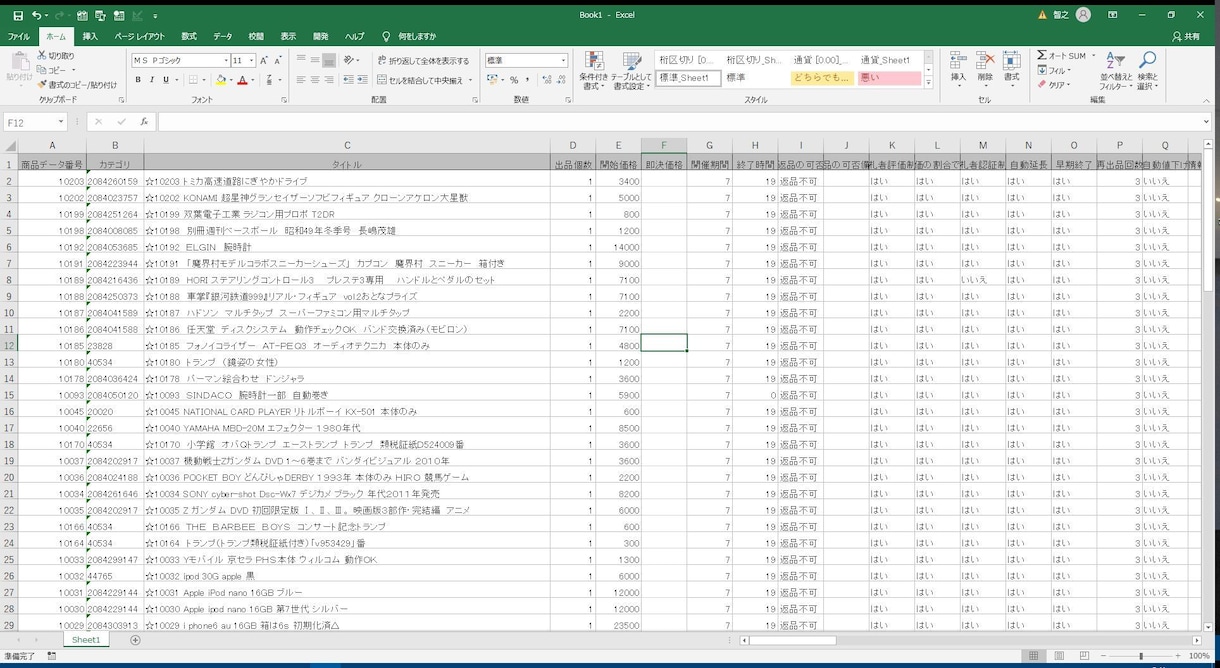Screen dimensions: 1220x668
Task: Apply the red font color A
Action: pyautogui.click(x=242, y=80)
